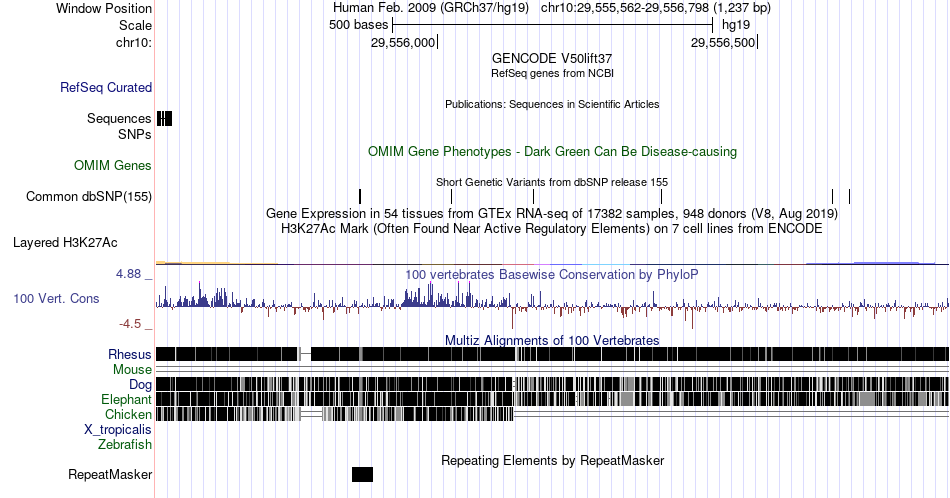Click the chr10 window position coordinates text
950x498 pixels.
coord(656,8)
